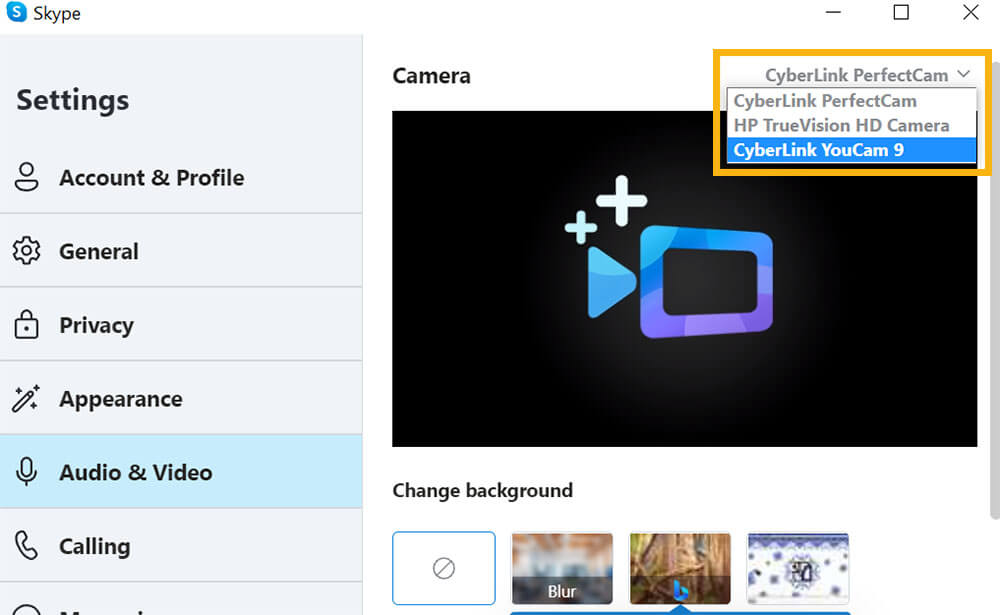
Task: Open Calling settings
Action: pos(181,546)
